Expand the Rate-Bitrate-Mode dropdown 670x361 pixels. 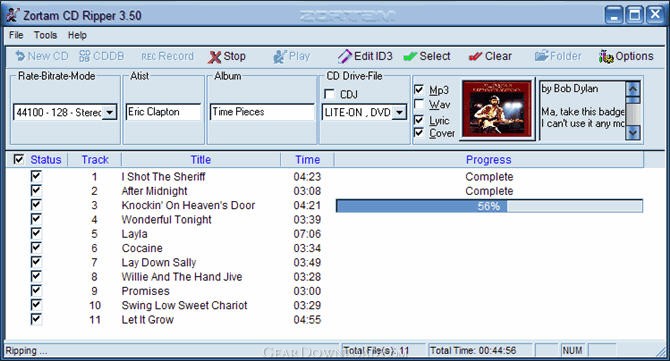pyautogui.click(x=110, y=112)
